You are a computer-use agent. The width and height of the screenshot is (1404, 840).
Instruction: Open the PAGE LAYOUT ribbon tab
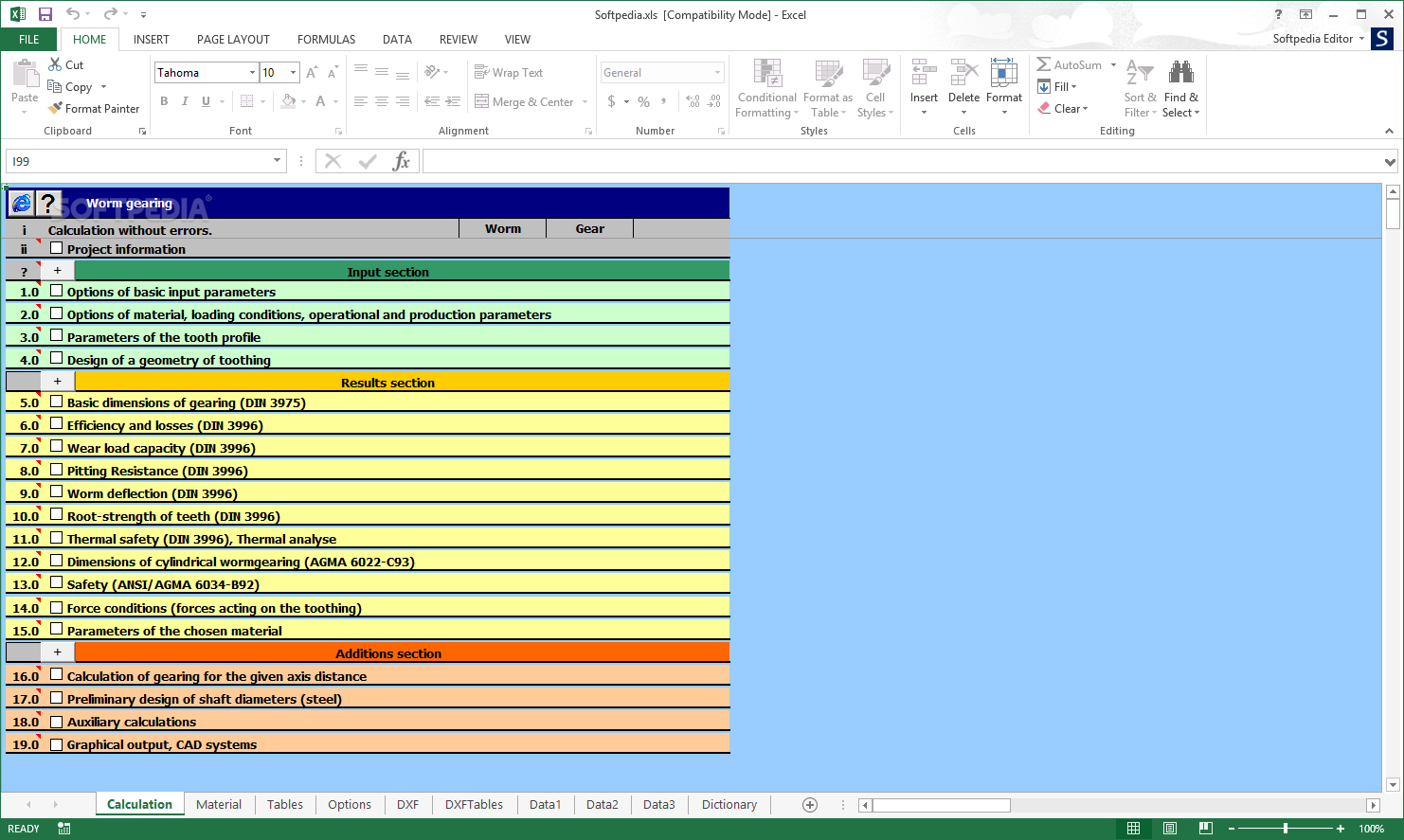233,40
